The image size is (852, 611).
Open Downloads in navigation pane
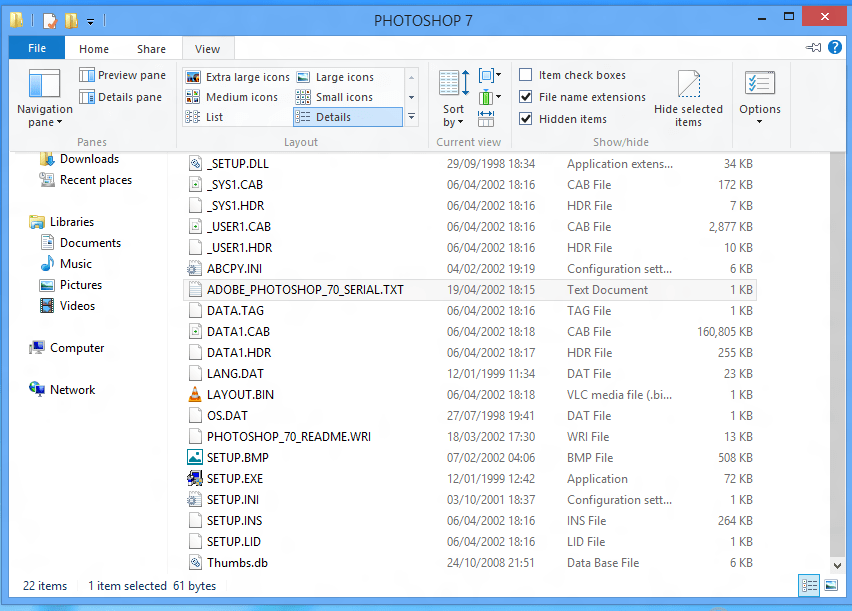click(x=79, y=159)
